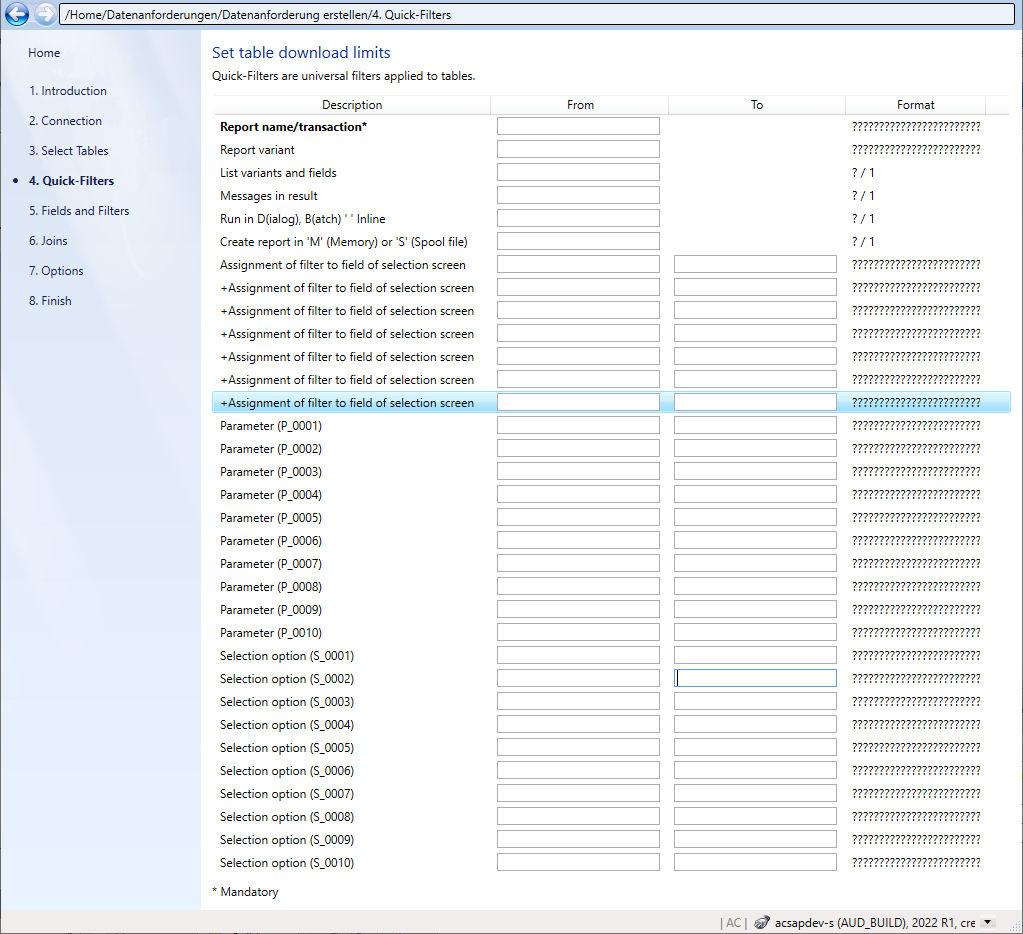
Task: Open step 5. Fields and Filters
Action: (79, 211)
